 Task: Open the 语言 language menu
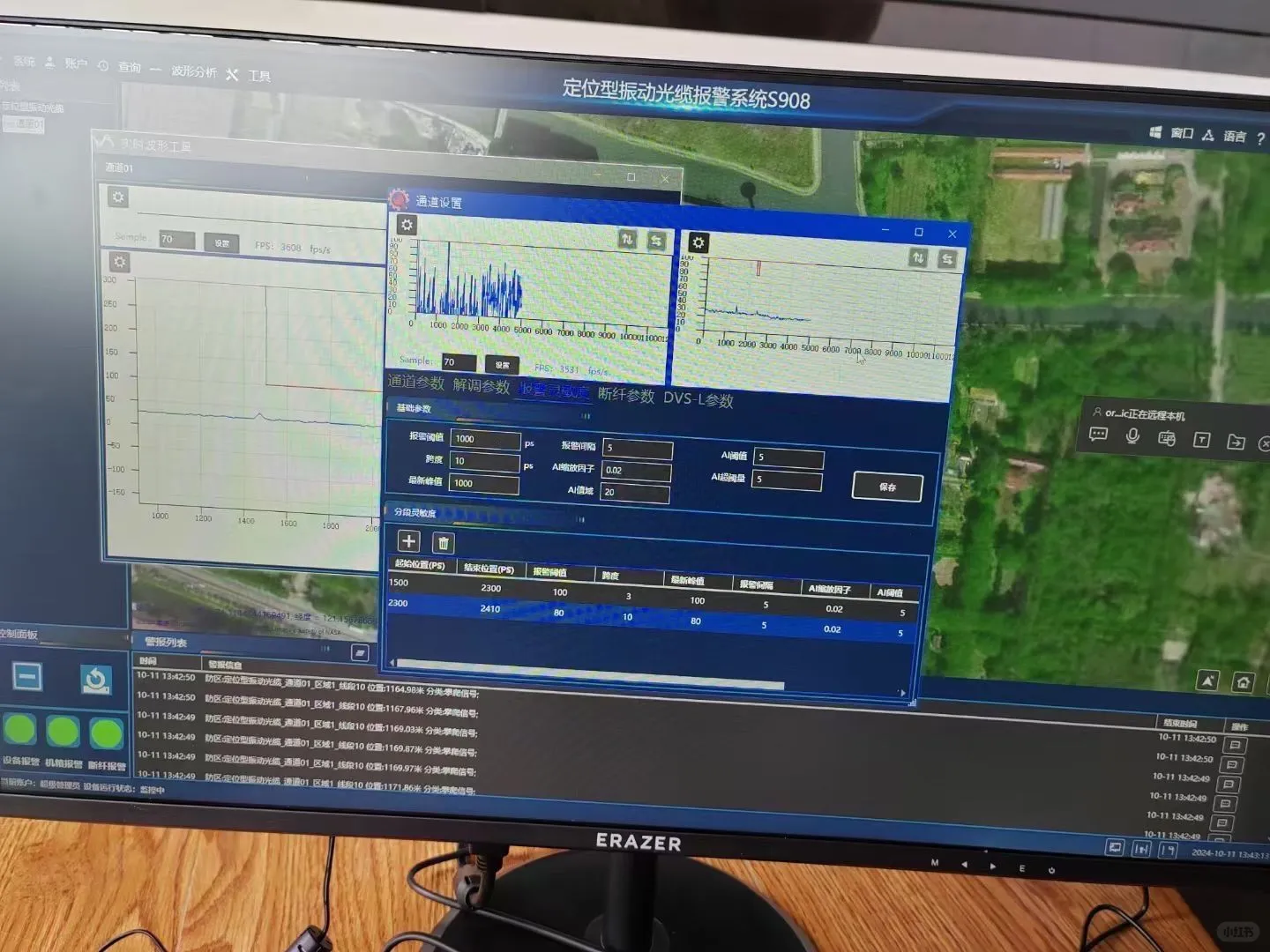click(x=1235, y=136)
